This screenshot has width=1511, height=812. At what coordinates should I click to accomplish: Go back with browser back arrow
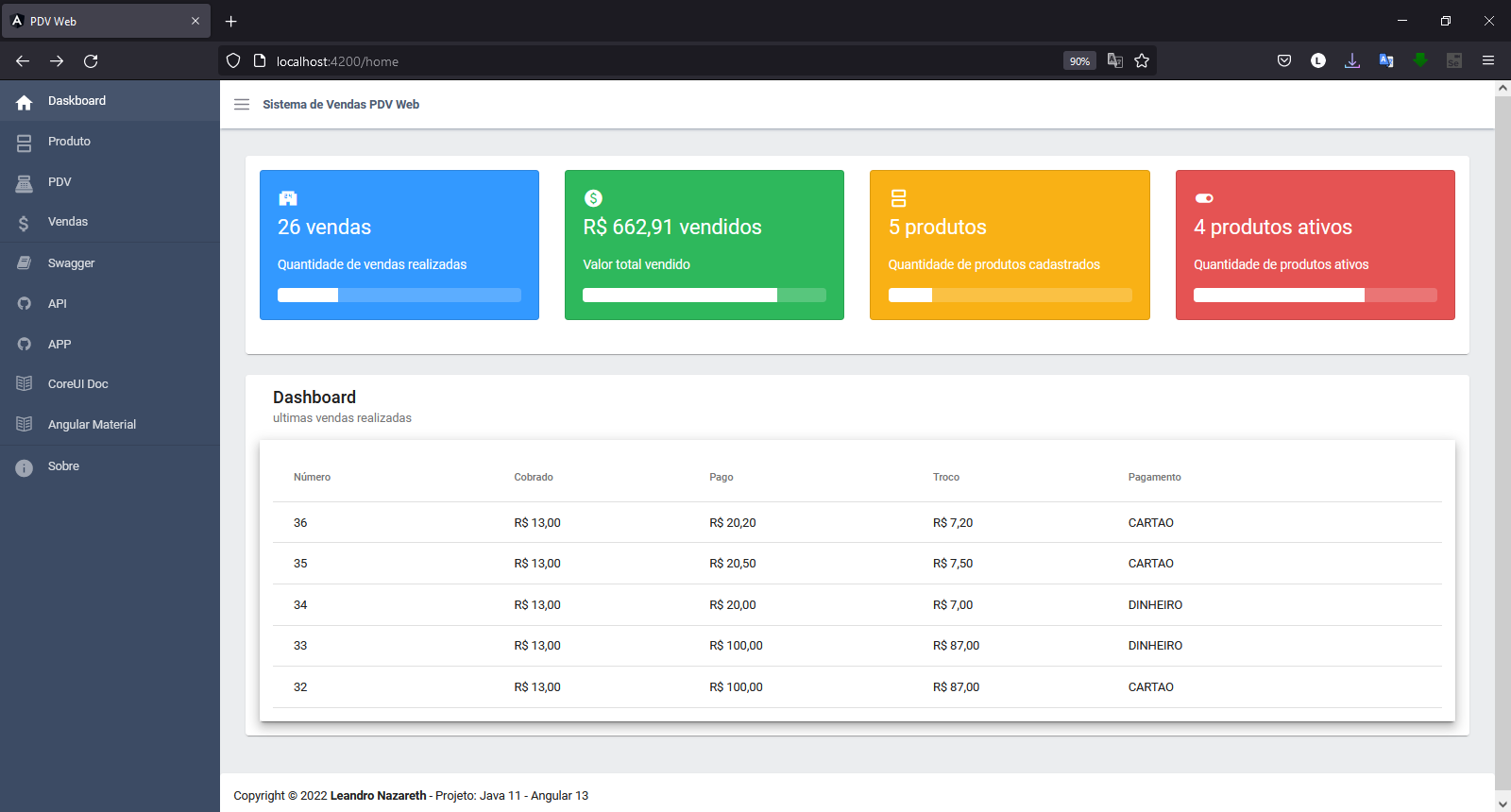pyautogui.click(x=23, y=61)
